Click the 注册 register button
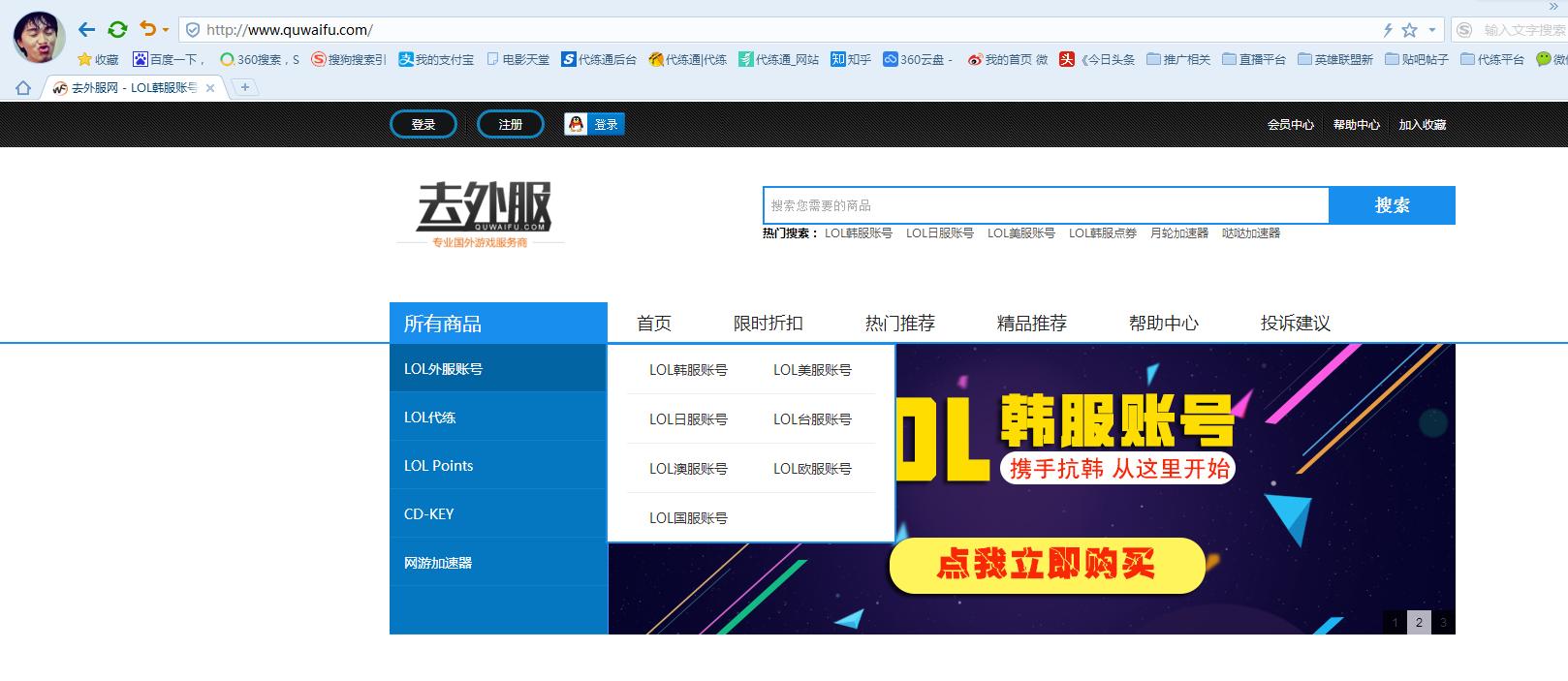The image size is (1568, 681). (511, 124)
